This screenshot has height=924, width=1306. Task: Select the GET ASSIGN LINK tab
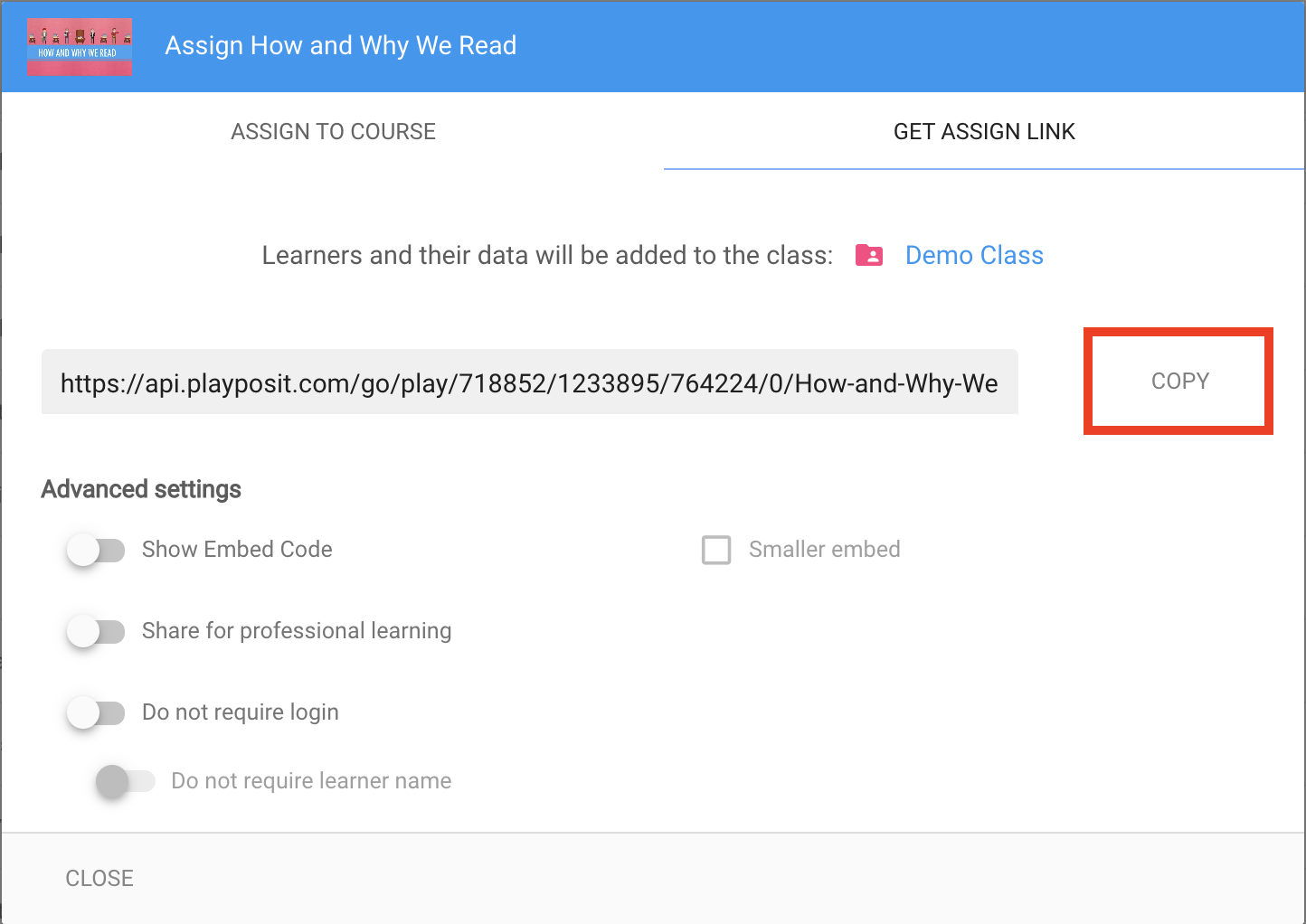(x=984, y=131)
